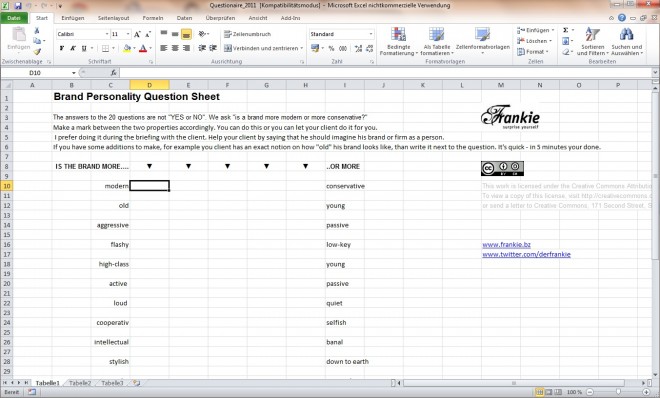The image size is (660, 398).
Task: Click Einfügen button in Zellen group
Action: 535,30
